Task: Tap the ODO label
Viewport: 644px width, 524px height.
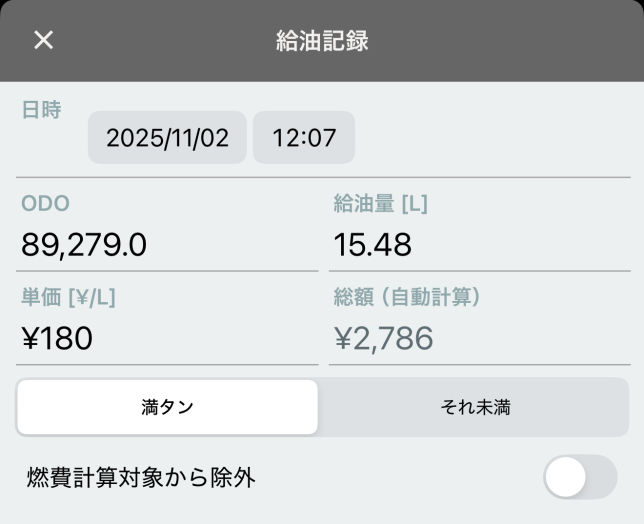Action: [x=45, y=204]
